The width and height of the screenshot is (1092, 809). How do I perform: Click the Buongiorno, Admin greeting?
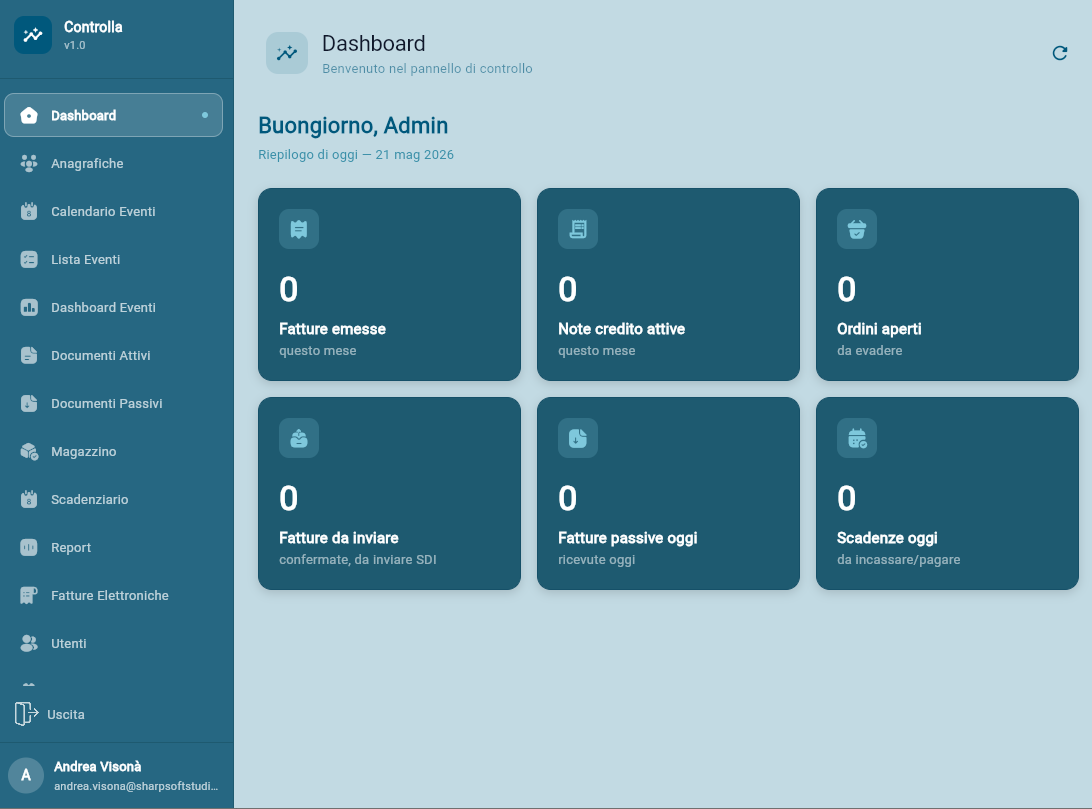[353, 126]
